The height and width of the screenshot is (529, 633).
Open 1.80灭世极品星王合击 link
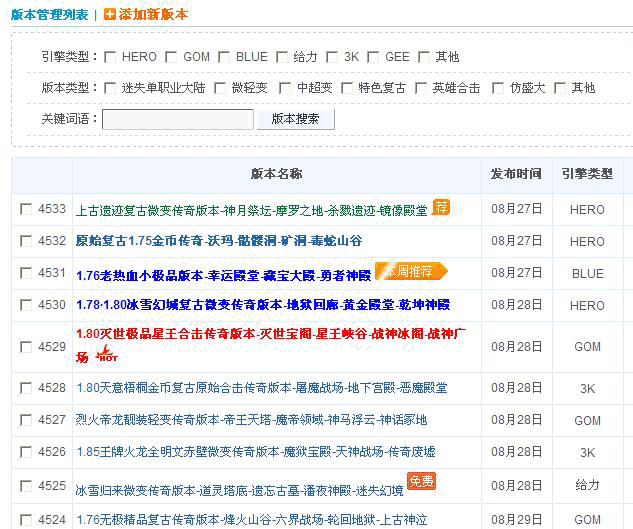(270, 345)
